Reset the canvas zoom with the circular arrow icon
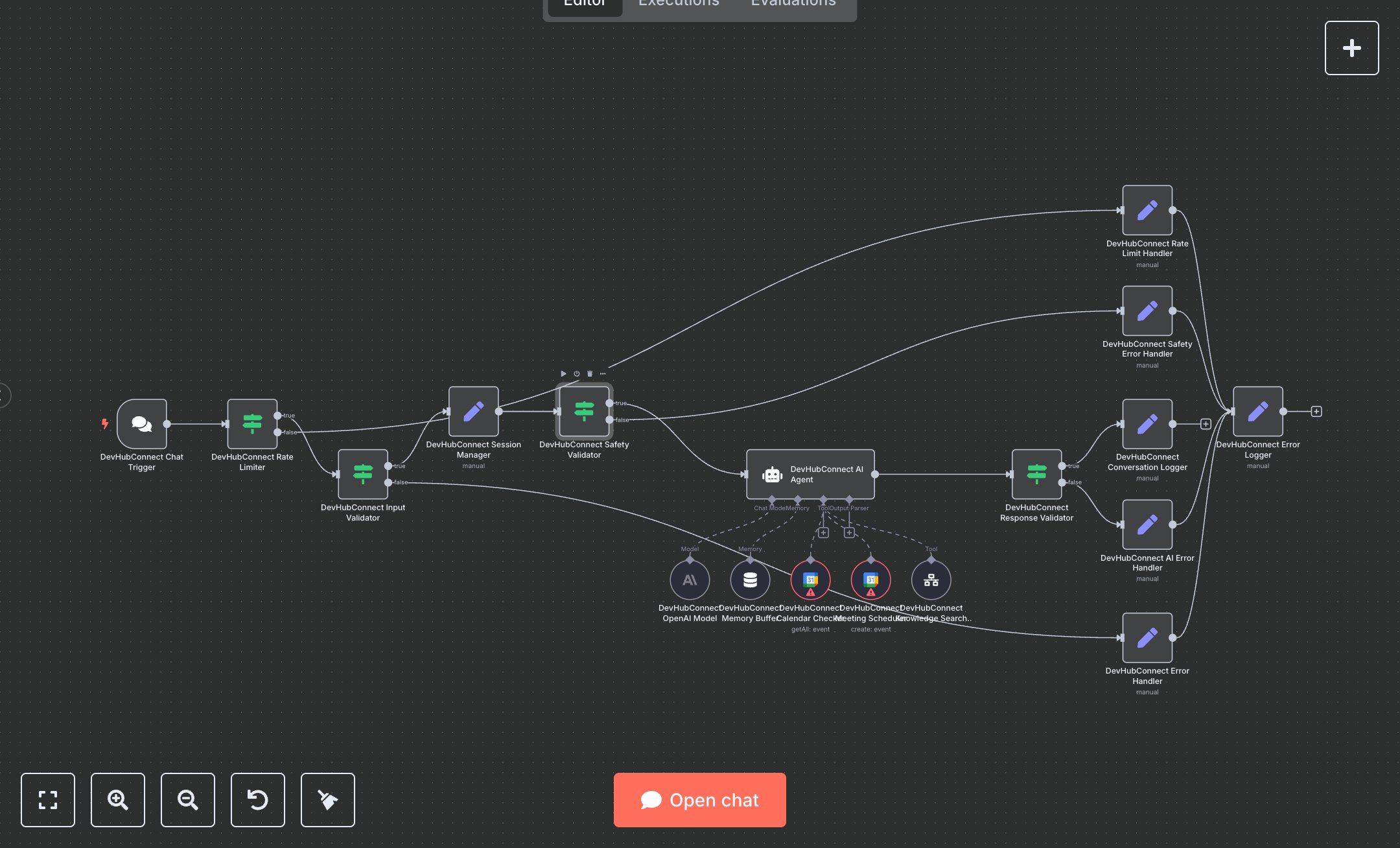The height and width of the screenshot is (848, 1400). 258,800
